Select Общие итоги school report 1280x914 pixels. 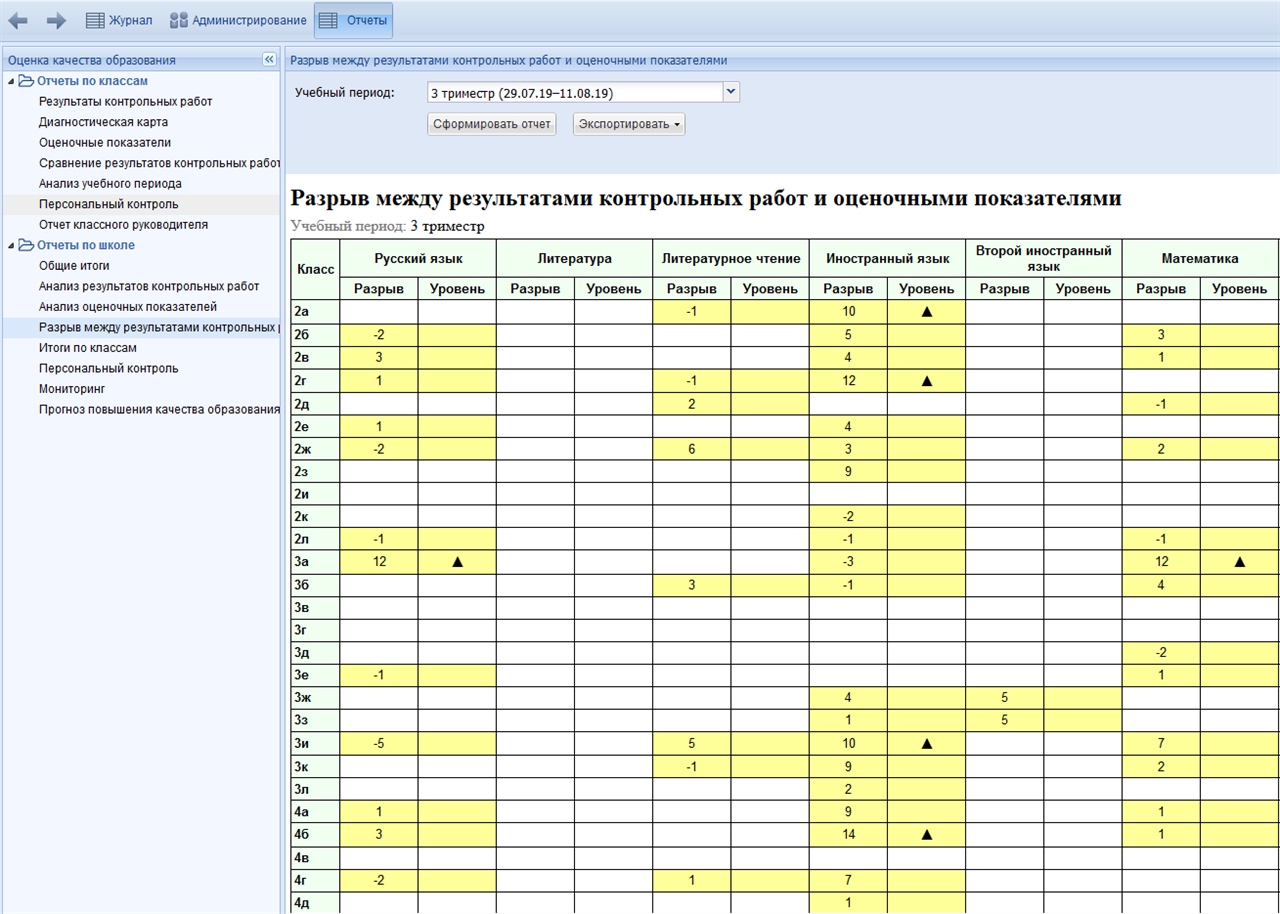(74, 266)
